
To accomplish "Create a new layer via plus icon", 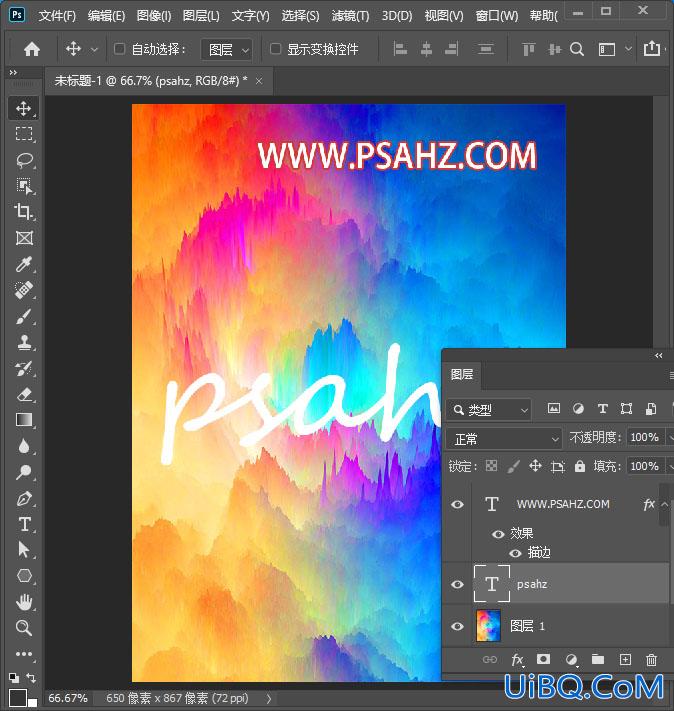I will pos(625,660).
